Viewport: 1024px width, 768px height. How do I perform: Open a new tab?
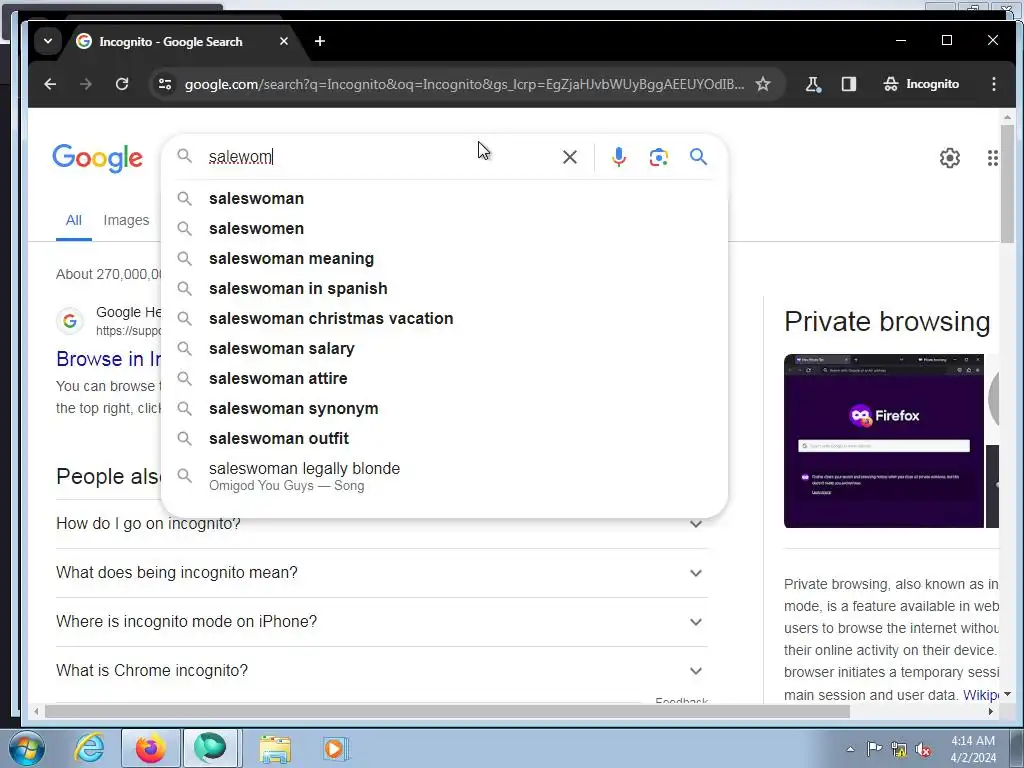point(319,41)
